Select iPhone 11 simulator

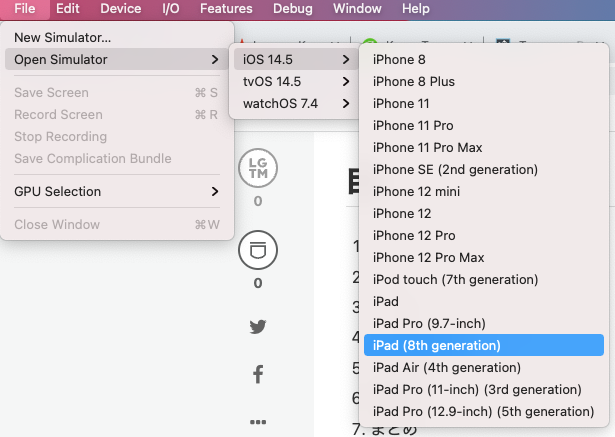coord(484,103)
